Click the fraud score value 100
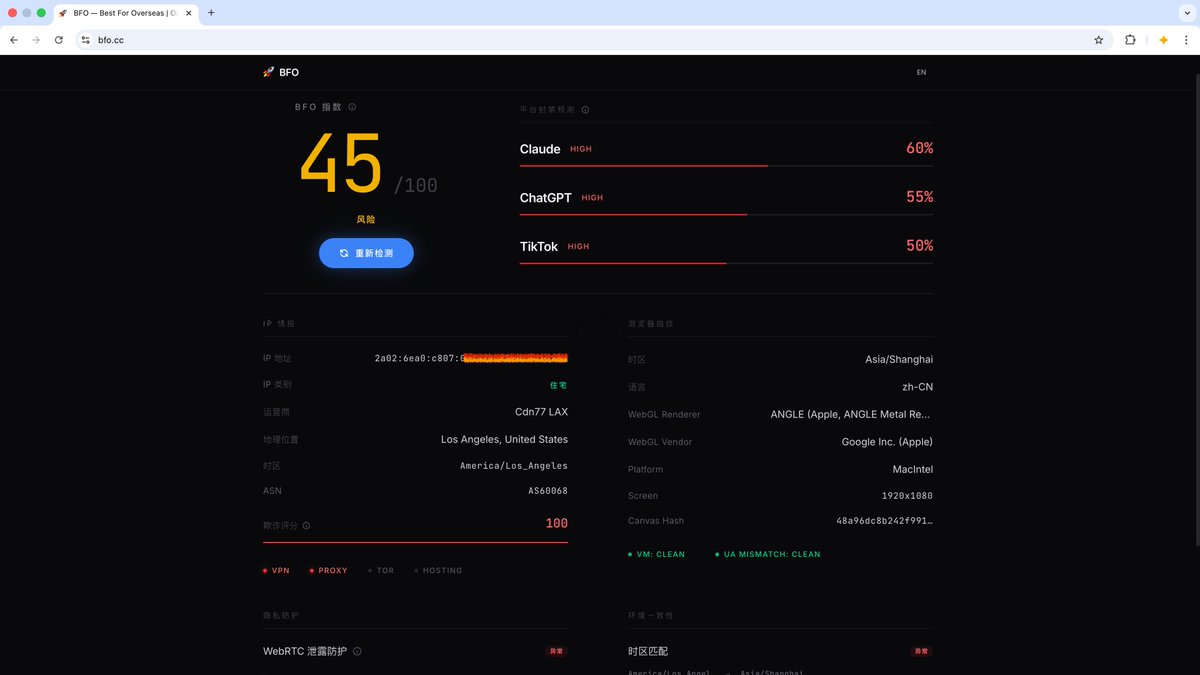This screenshot has width=1200, height=675. 557,523
